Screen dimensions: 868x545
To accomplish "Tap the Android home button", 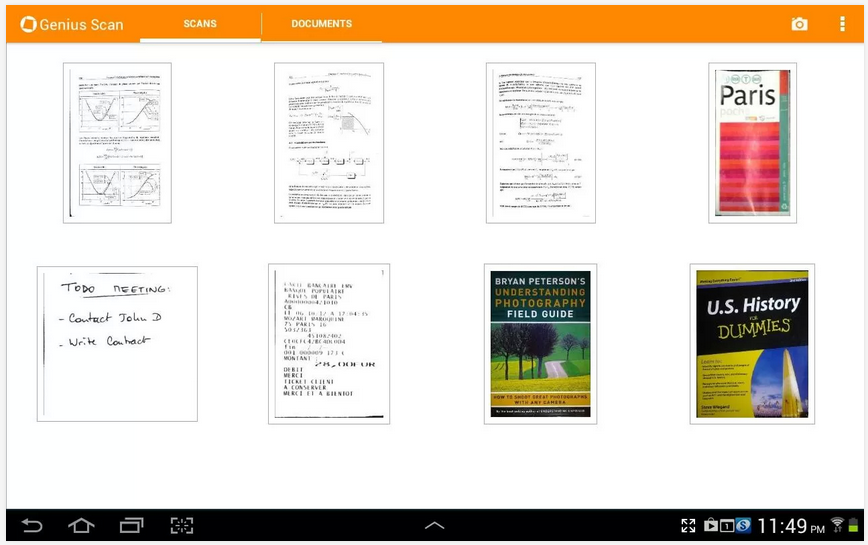I will pos(81,525).
